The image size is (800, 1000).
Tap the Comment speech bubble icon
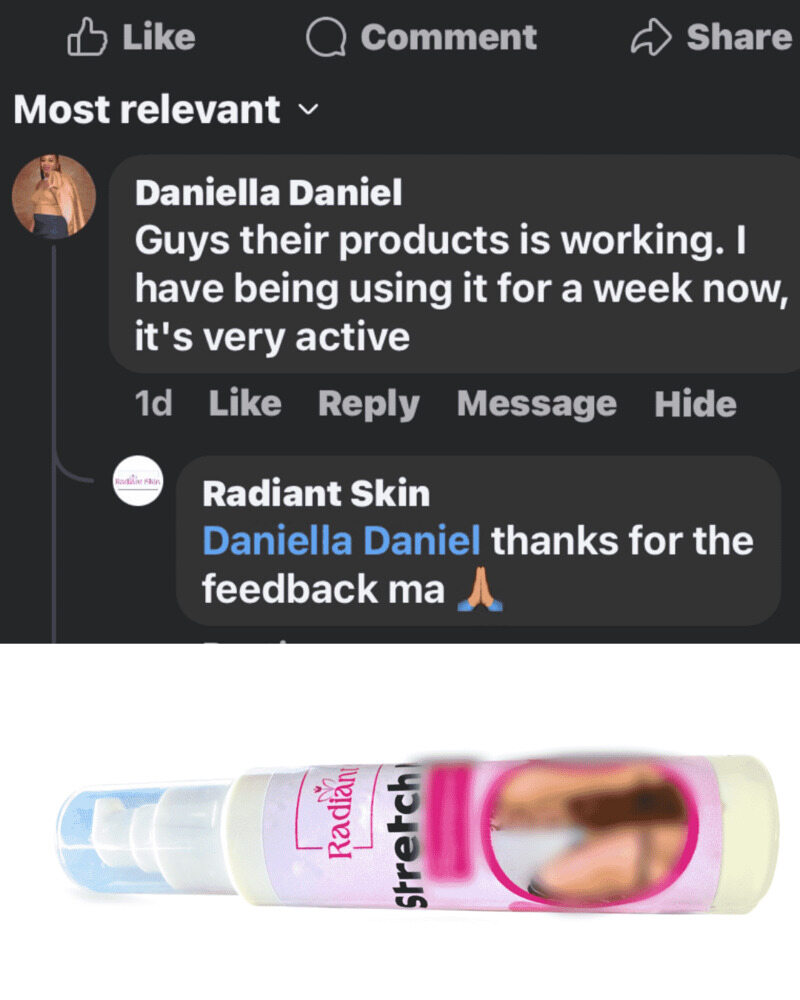tap(326, 37)
